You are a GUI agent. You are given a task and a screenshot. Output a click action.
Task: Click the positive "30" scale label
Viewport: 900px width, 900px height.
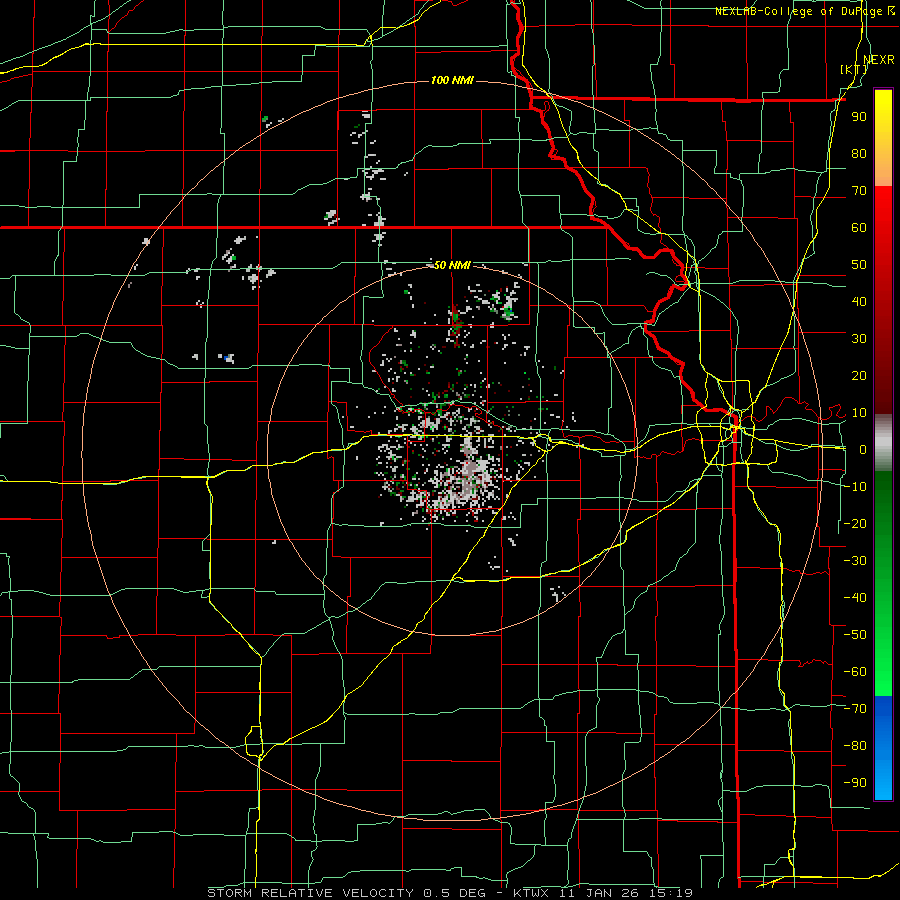(859, 339)
